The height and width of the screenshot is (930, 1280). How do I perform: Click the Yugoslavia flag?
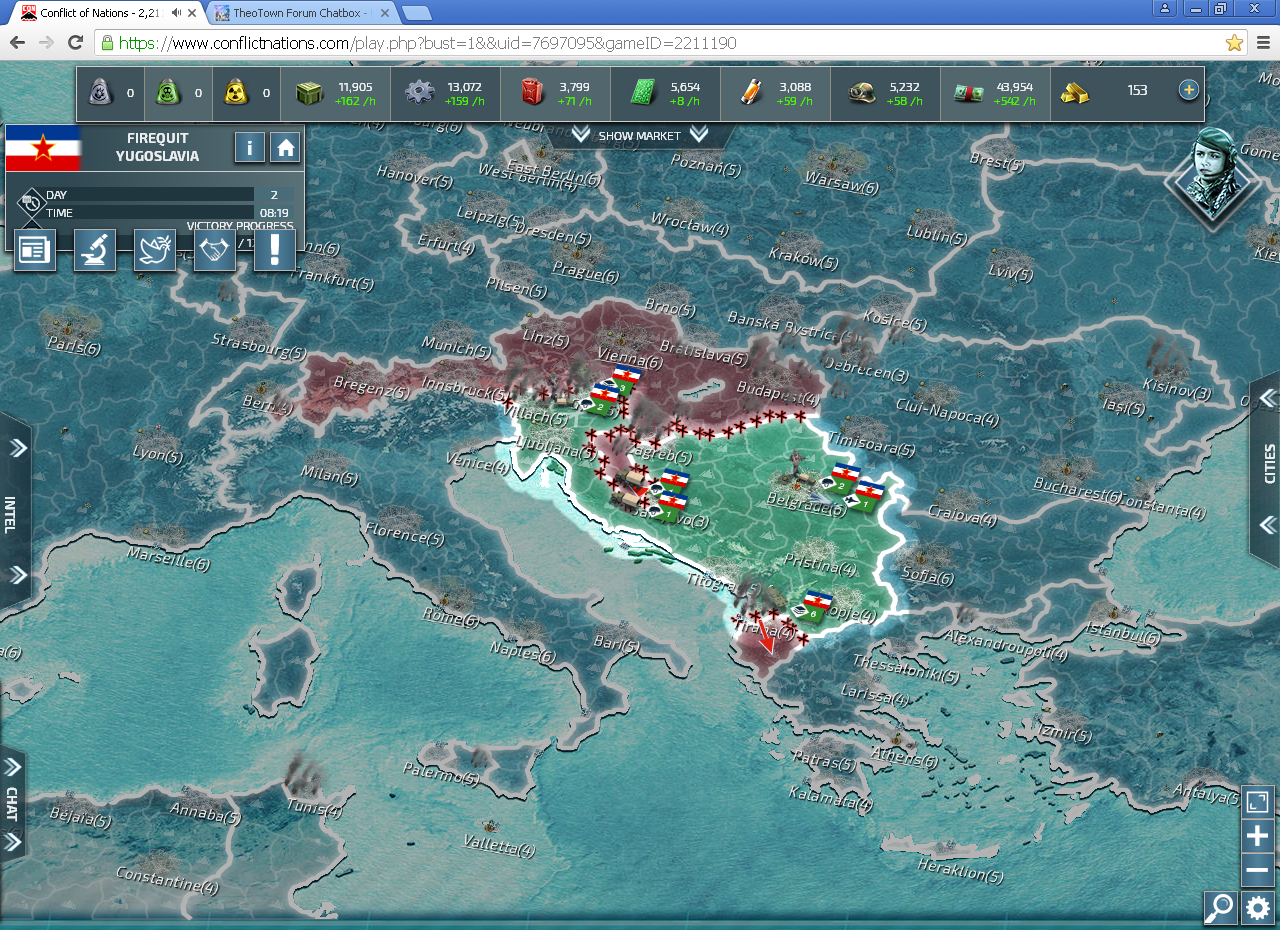(x=43, y=149)
